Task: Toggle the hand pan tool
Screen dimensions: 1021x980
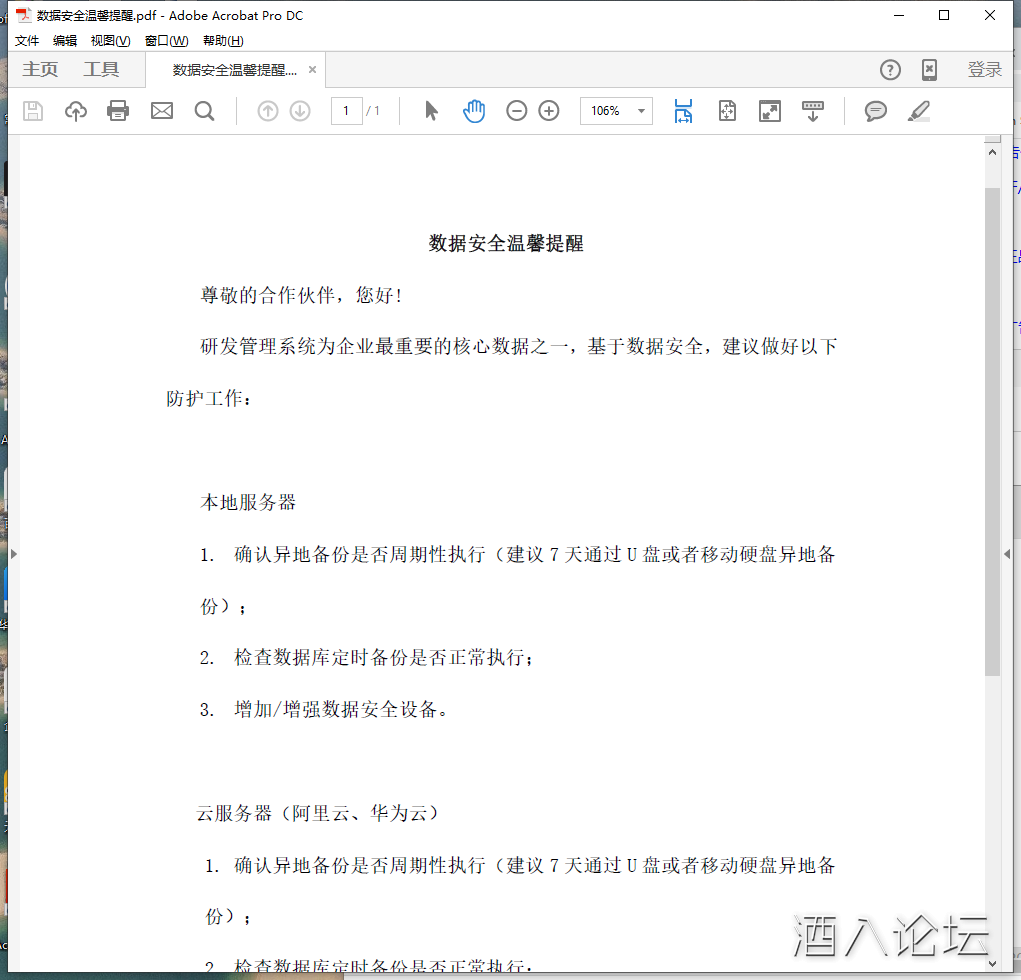Action: (474, 111)
